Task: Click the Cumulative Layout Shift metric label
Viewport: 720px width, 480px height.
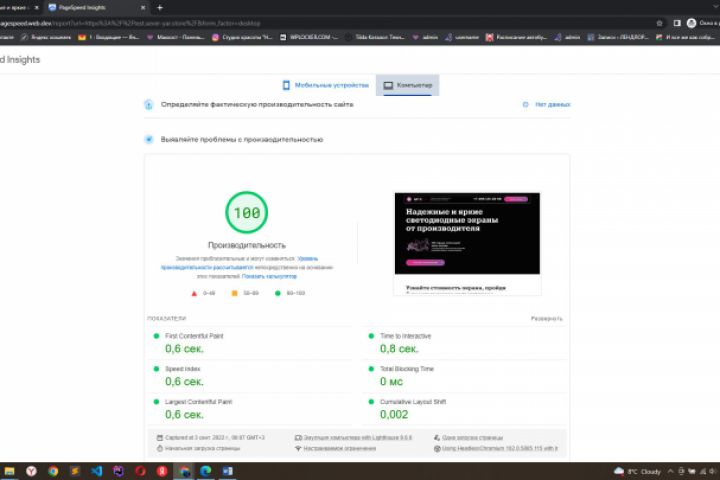Action: 413,401
